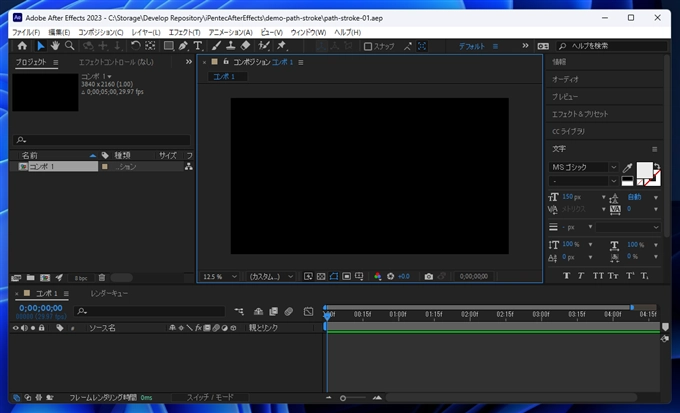Select the Zoom magnifier tool
This screenshot has height=413, width=680.
point(69,46)
